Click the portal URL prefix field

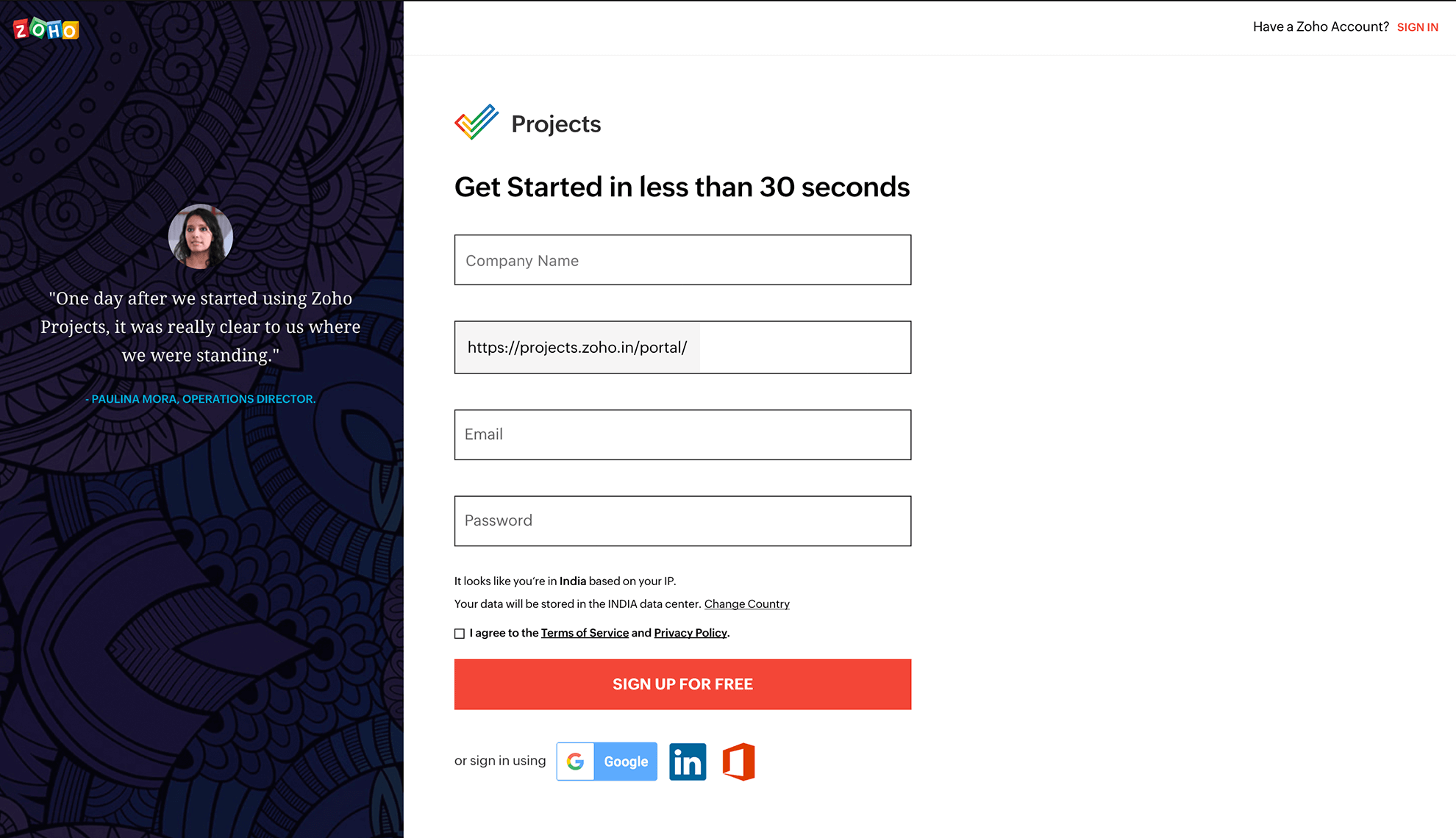(577, 347)
